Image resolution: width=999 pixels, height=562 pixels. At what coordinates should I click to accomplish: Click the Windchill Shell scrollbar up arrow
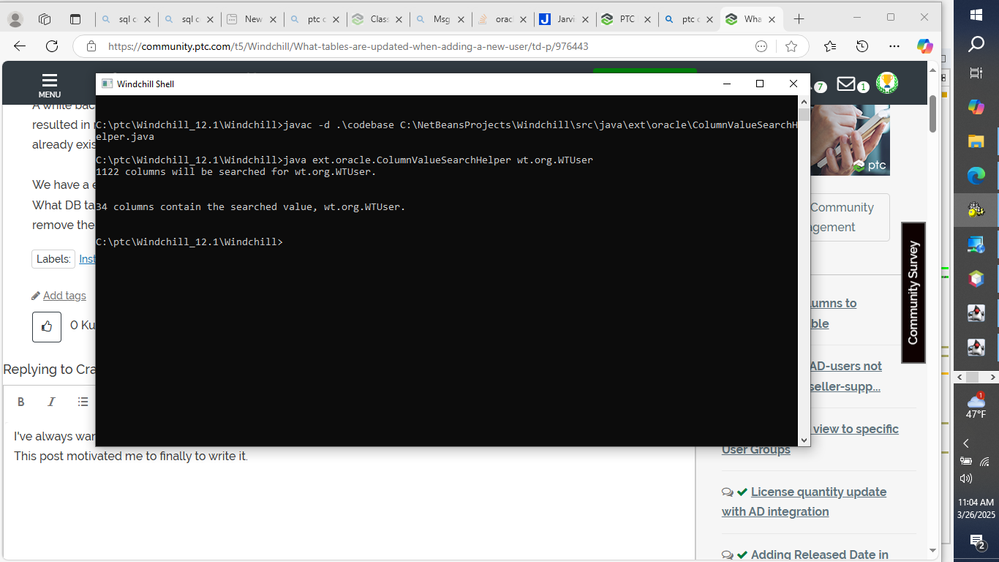click(x=803, y=101)
